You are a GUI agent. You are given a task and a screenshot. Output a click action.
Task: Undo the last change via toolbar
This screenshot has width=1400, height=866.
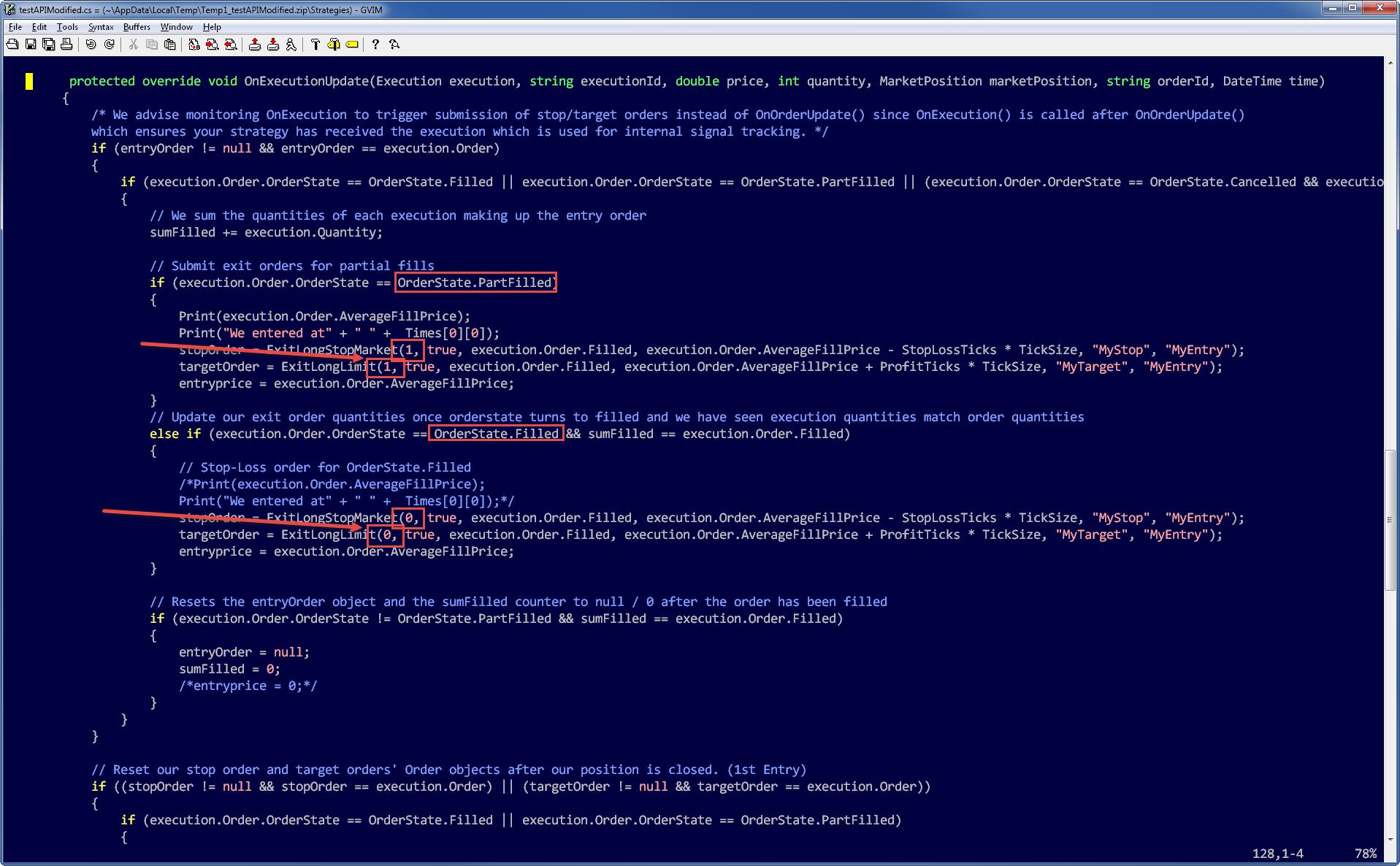click(91, 45)
